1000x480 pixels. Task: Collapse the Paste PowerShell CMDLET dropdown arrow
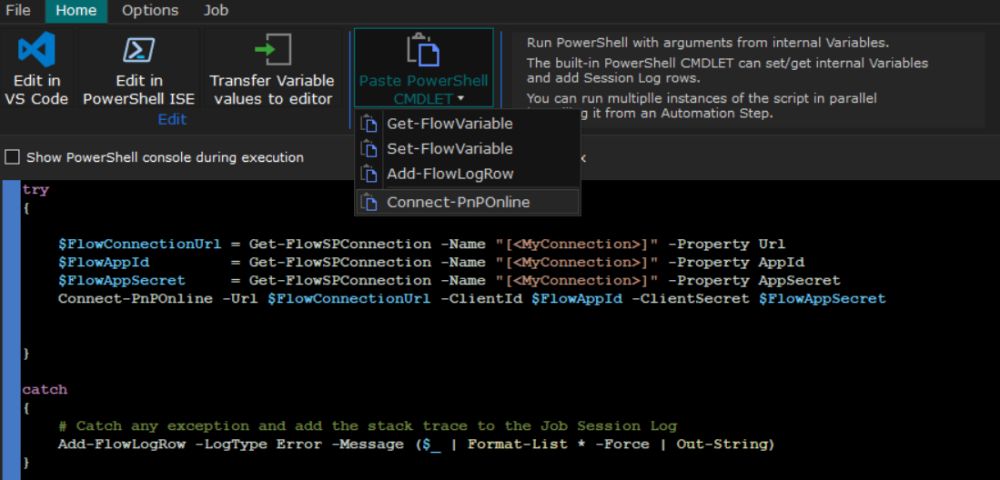(x=461, y=98)
